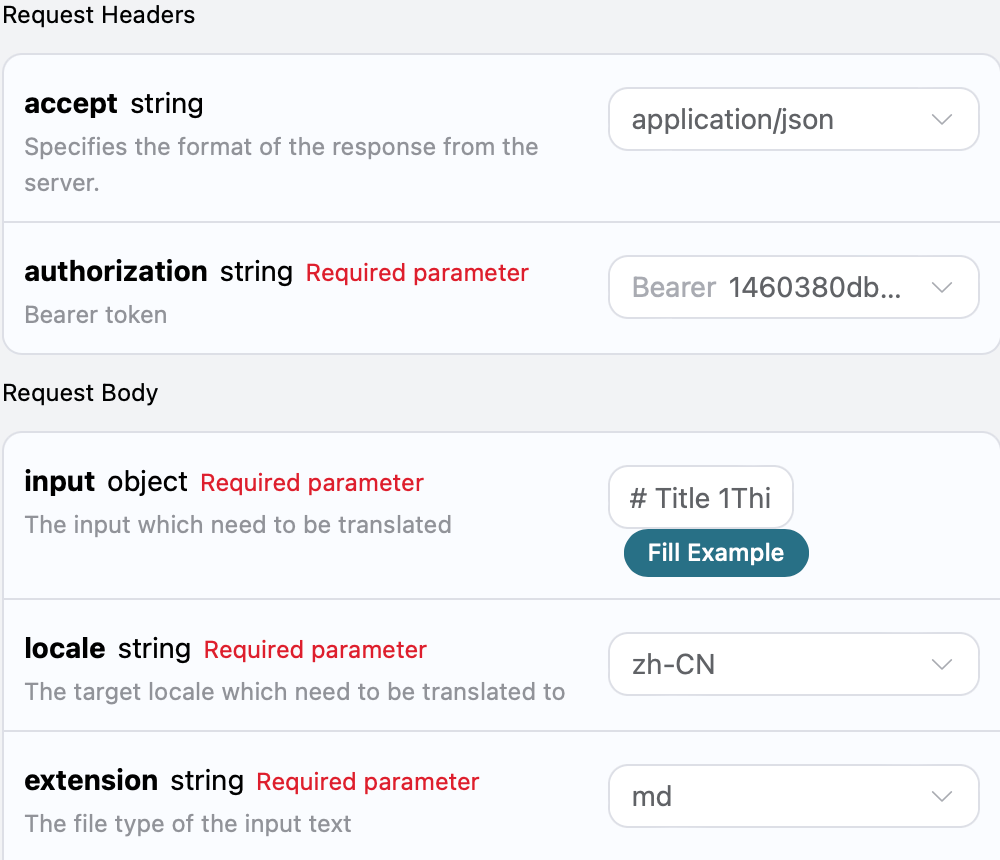
Task: Expand the zh-CN locale selector
Action: pyautogui.click(x=780, y=665)
